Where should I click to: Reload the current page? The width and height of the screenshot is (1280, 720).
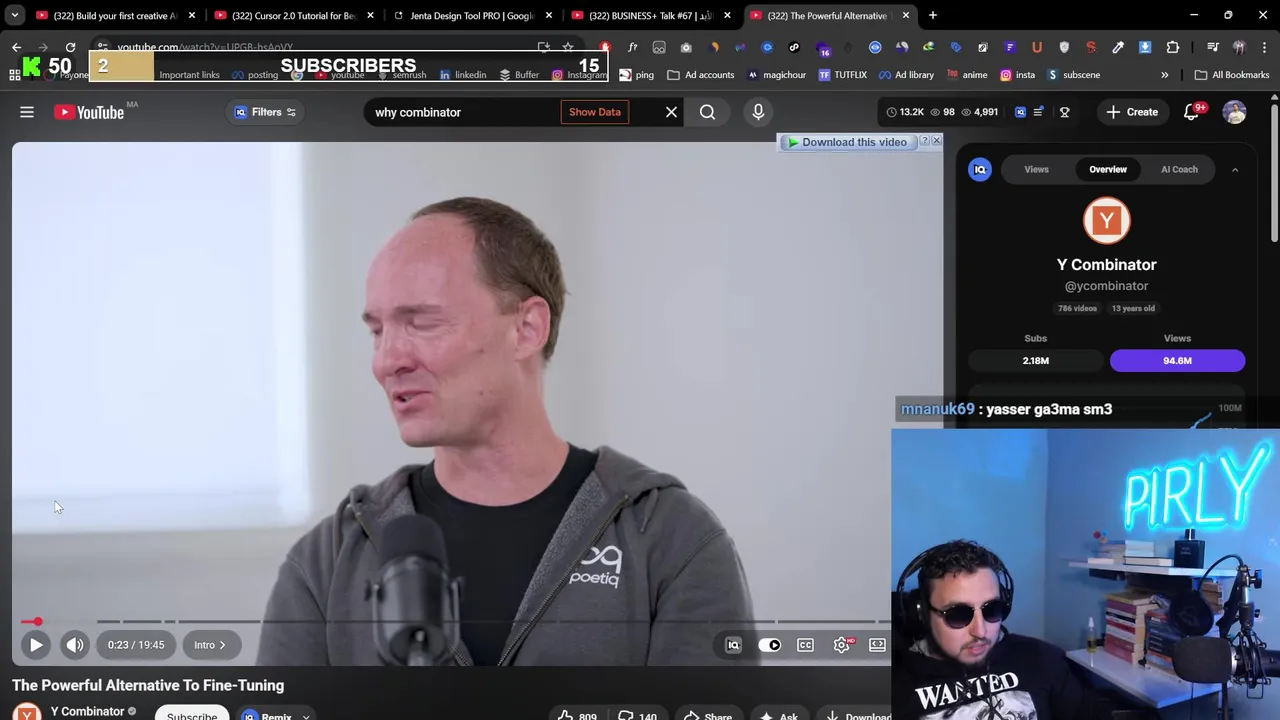click(x=70, y=47)
